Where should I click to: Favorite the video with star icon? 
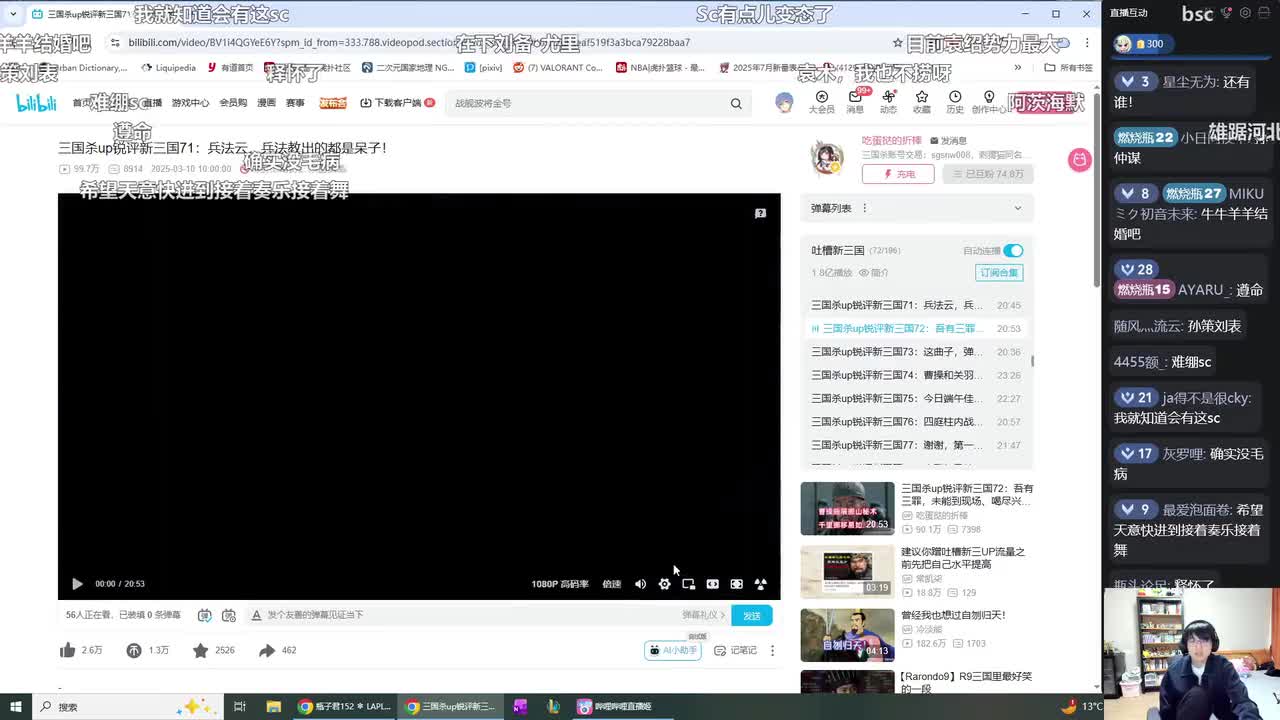[200, 650]
